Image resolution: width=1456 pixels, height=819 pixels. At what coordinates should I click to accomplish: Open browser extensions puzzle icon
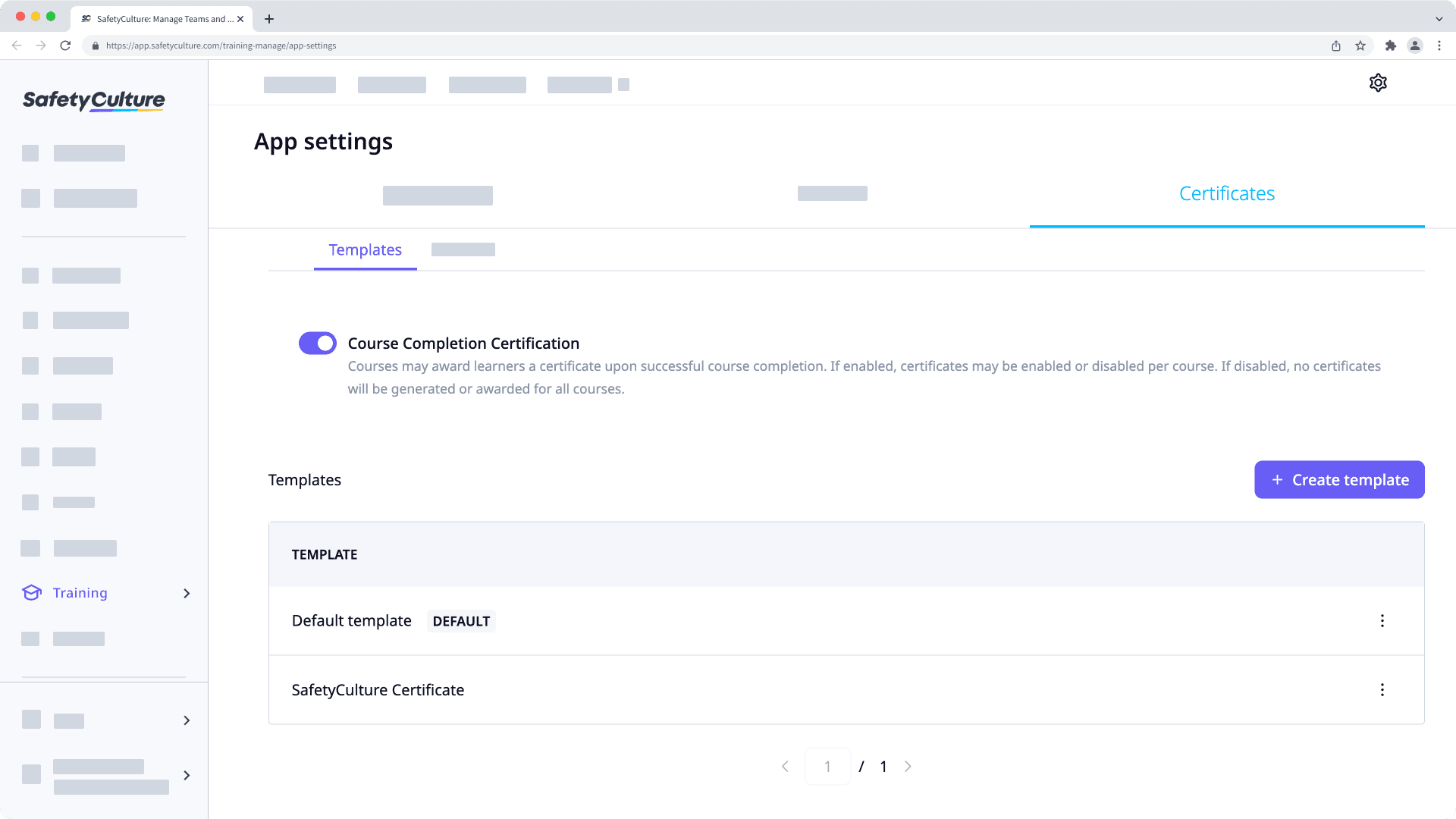click(x=1390, y=45)
